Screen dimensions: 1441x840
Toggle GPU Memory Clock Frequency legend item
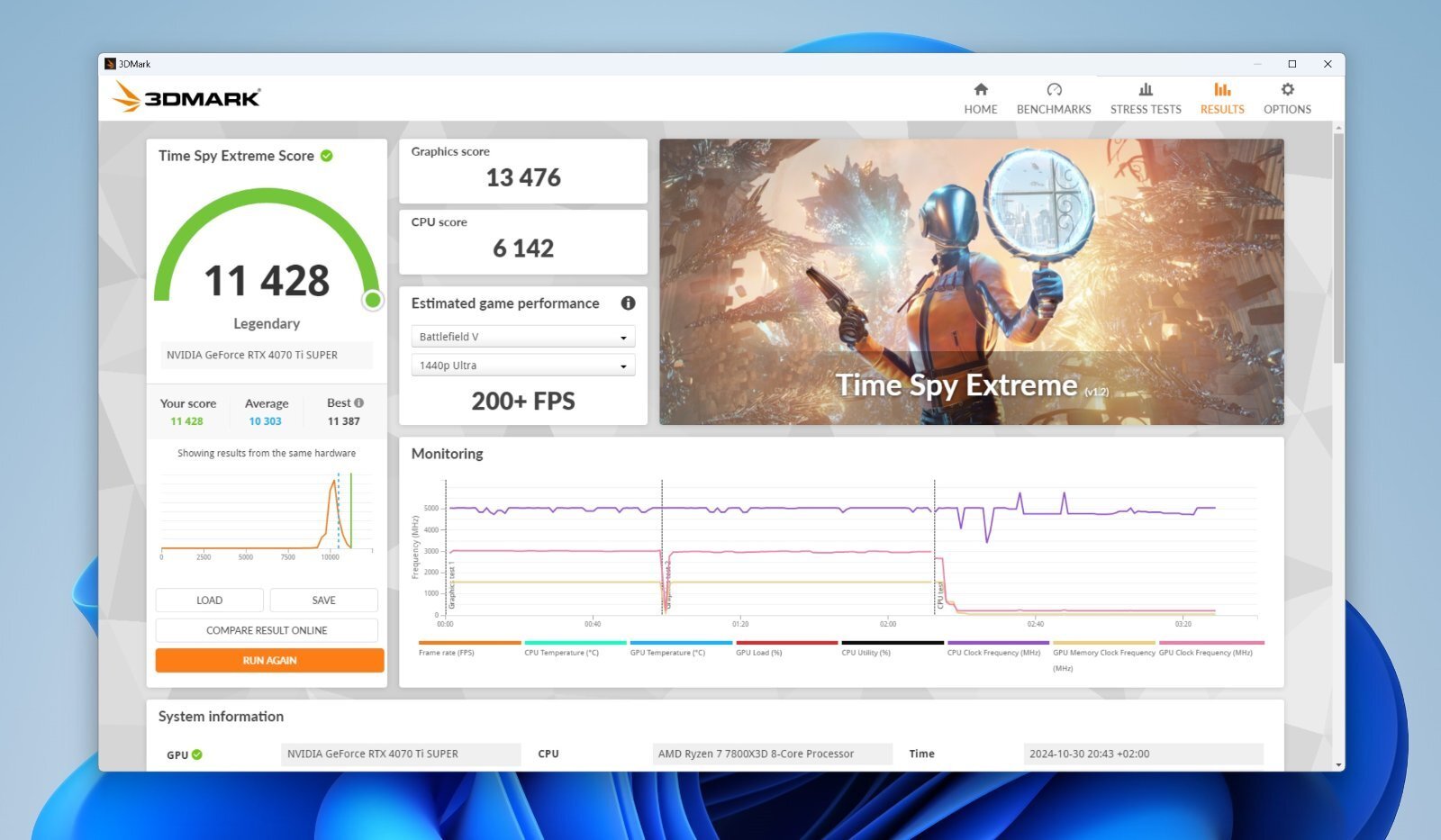[1103, 656]
